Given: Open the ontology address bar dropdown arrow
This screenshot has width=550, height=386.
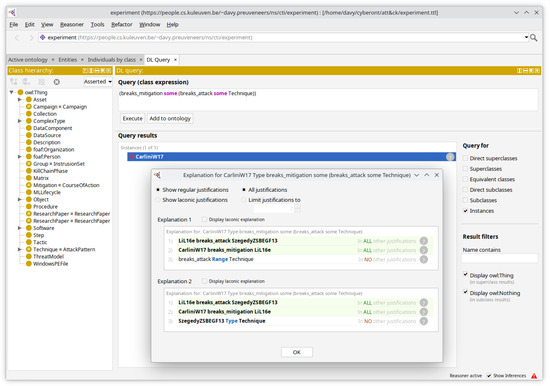Looking at the screenshot, I should click(x=526, y=37).
